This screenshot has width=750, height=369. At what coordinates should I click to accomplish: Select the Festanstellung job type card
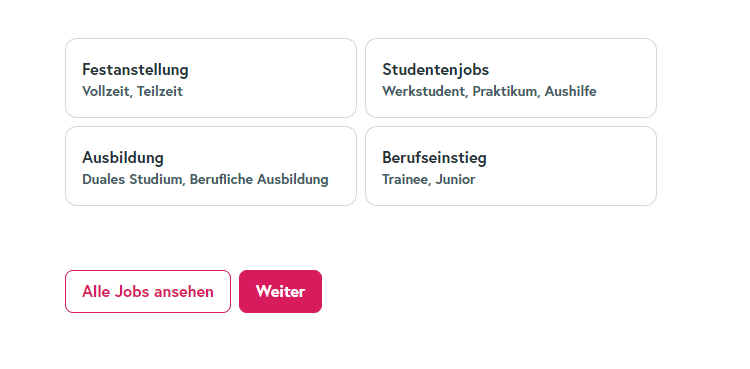[x=211, y=78]
